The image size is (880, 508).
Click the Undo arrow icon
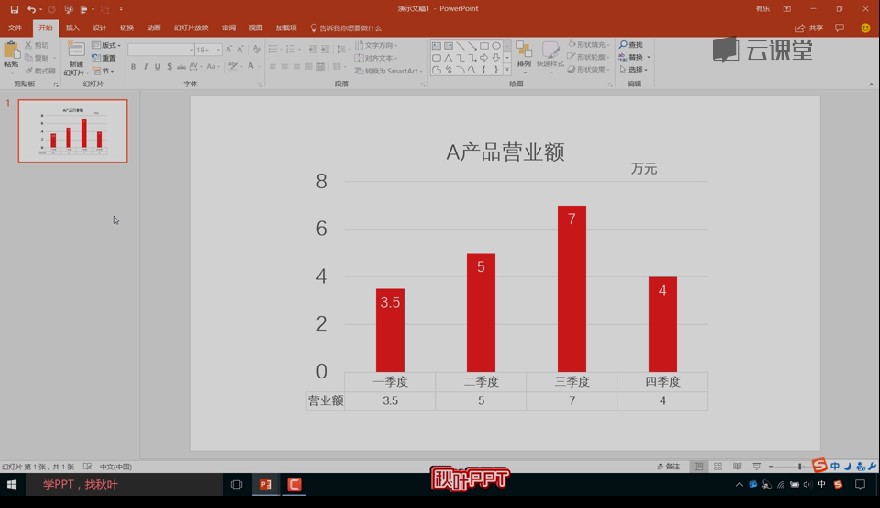(x=31, y=9)
